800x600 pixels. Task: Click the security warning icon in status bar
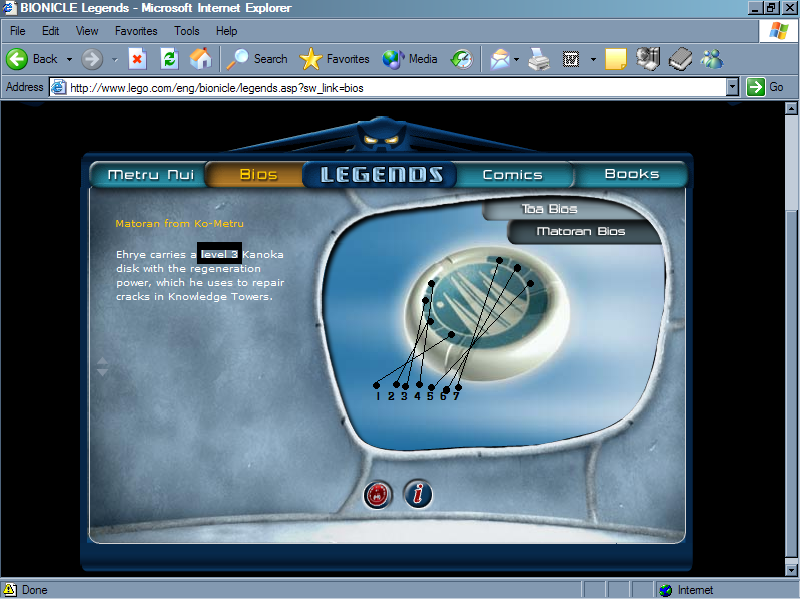(9, 589)
